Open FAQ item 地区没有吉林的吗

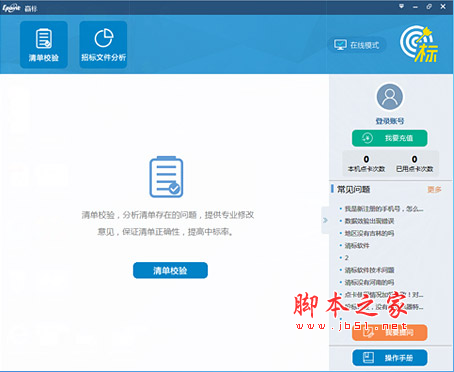(369, 233)
